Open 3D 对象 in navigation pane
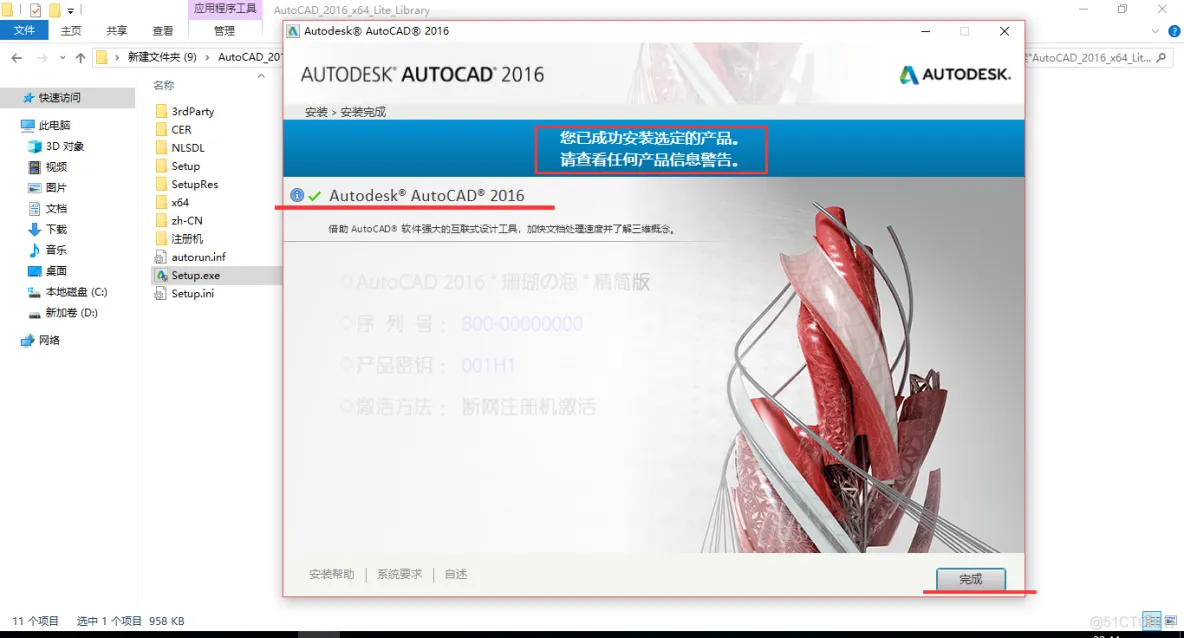The height and width of the screenshot is (638, 1184). click(64, 146)
